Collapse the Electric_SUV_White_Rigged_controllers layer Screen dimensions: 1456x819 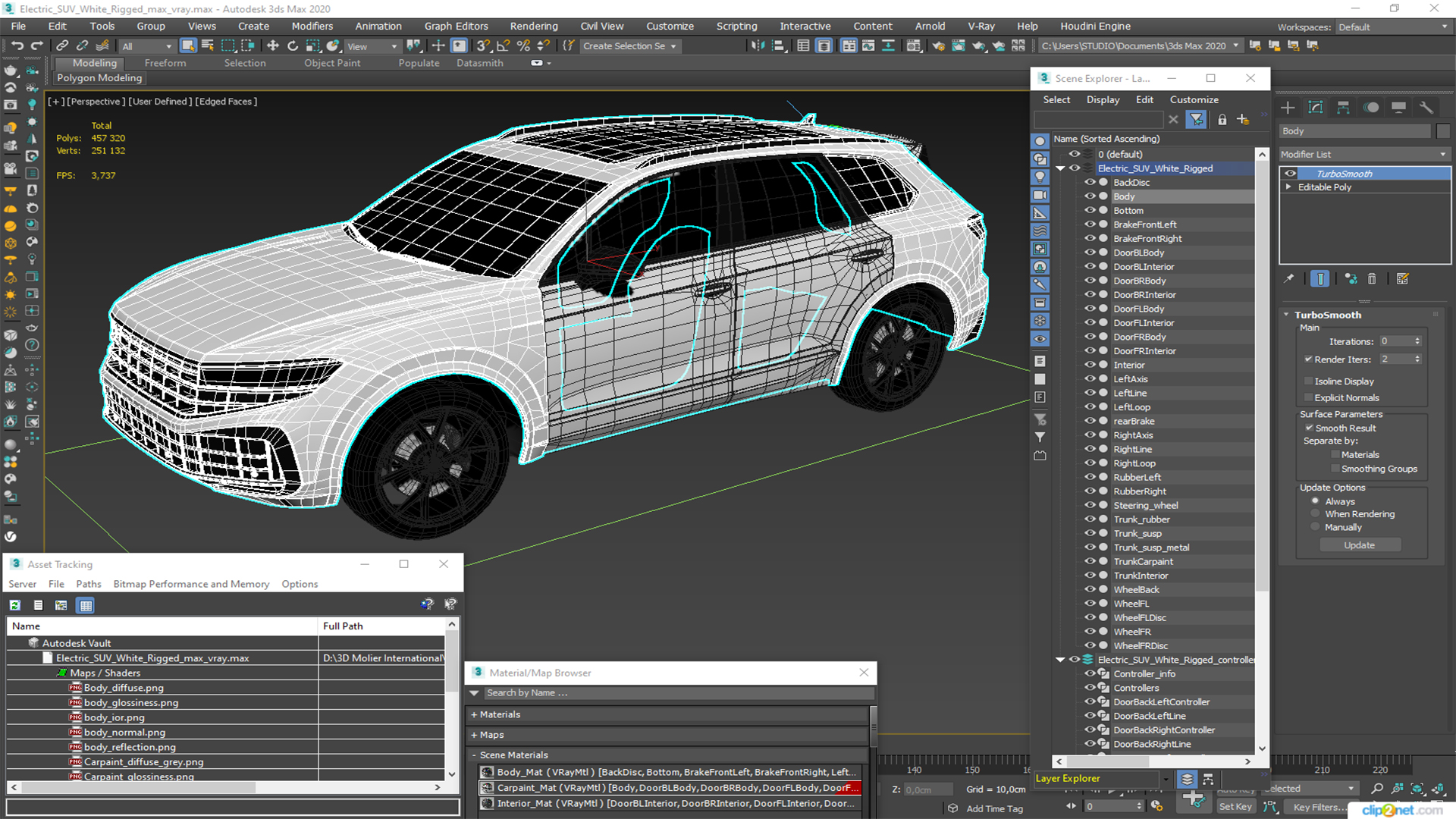(x=1060, y=660)
